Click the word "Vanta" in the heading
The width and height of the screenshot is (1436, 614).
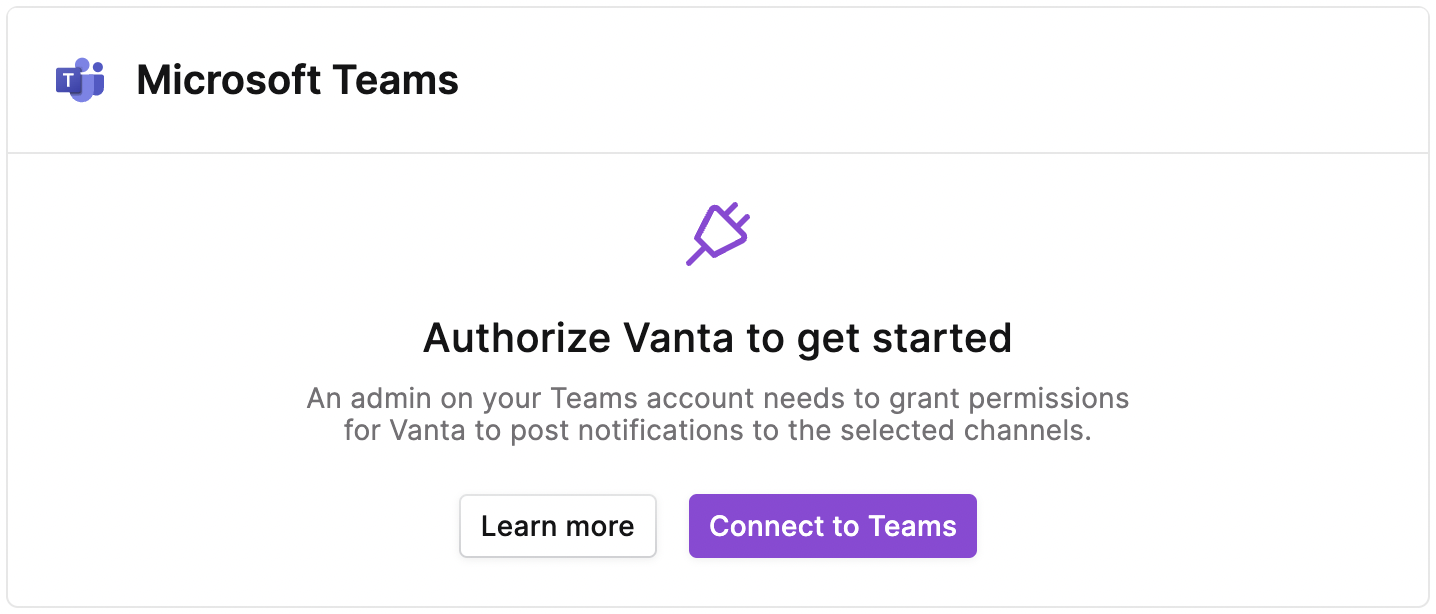(679, 338)
